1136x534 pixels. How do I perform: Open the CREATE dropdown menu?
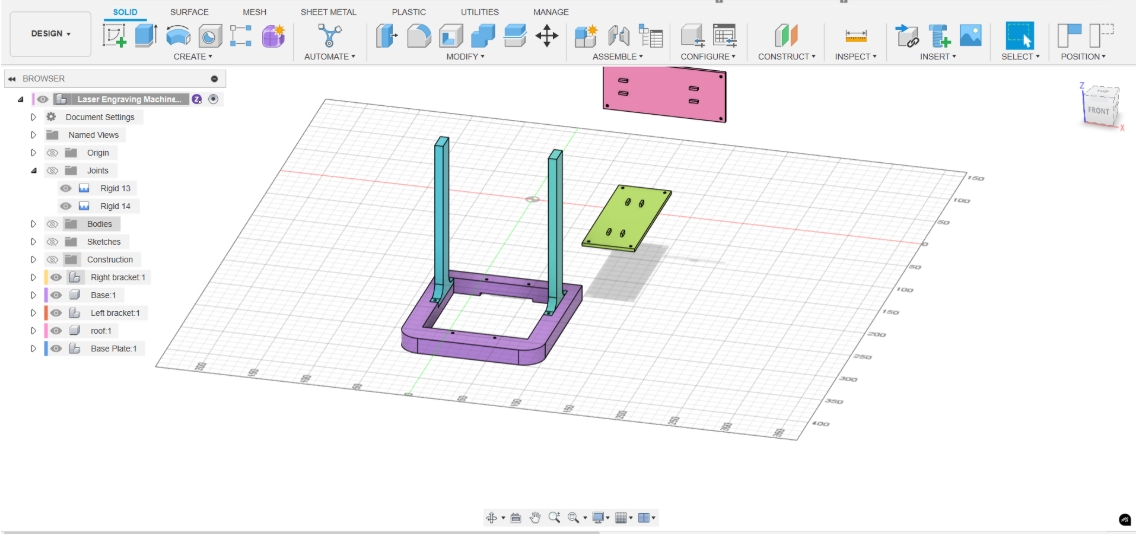[x=193, y=57]
